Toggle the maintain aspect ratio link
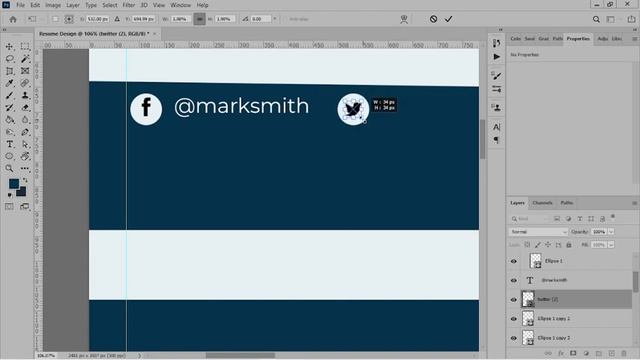The width and height of the screenshot is (640, 360). pos(199,19)
